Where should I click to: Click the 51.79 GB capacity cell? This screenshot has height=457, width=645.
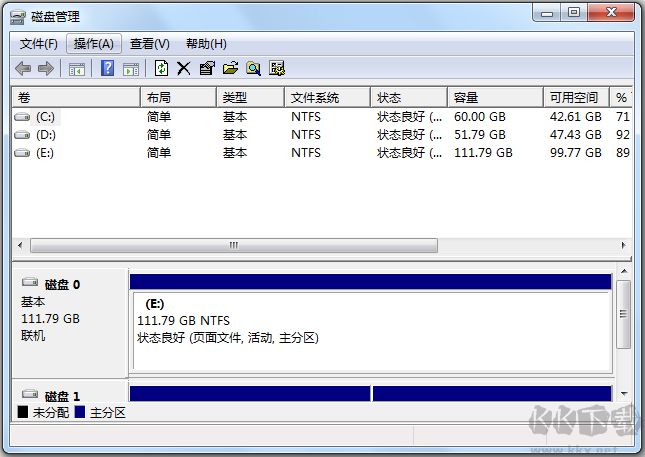480,135
